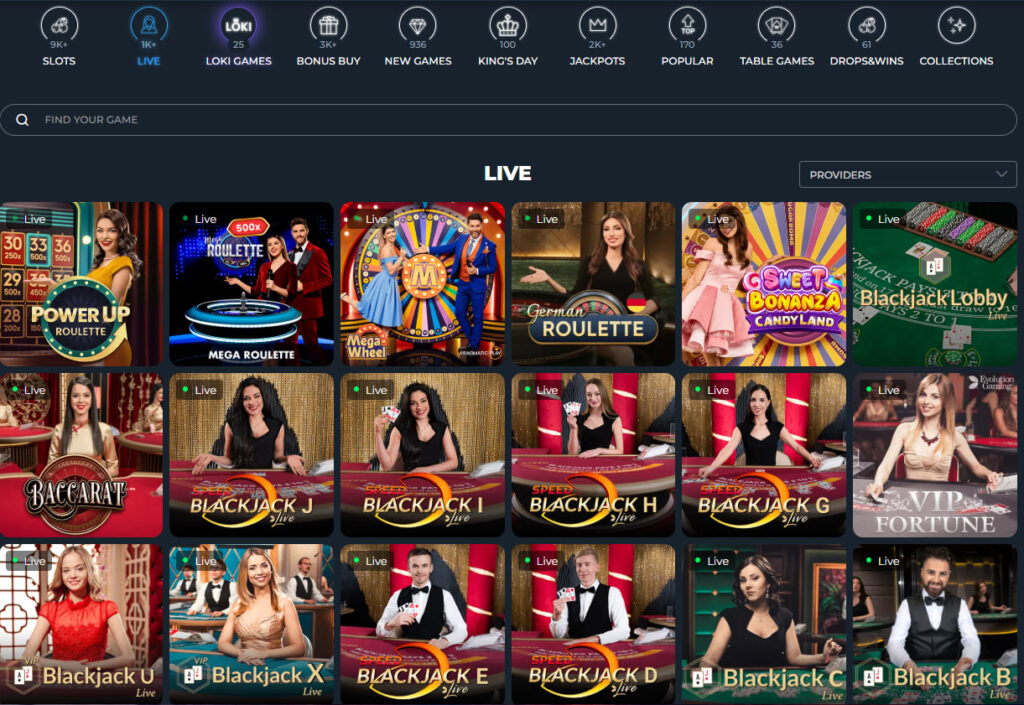Open the Drops&Wins category icon
Viewport: 1024px width, 705px height.
[x=867, y=25]
